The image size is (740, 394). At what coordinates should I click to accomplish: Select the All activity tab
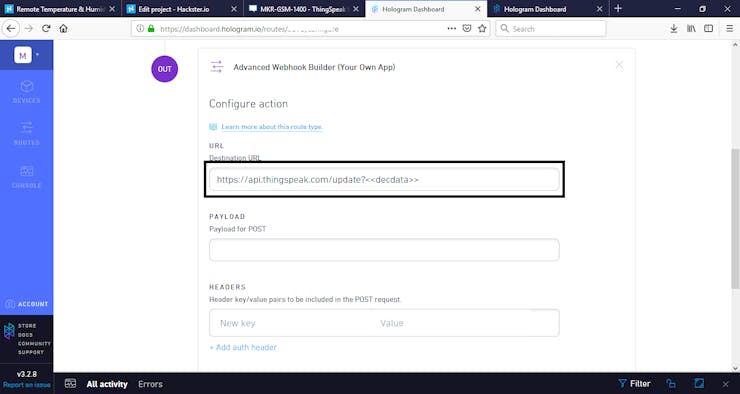tap(107, 384)
